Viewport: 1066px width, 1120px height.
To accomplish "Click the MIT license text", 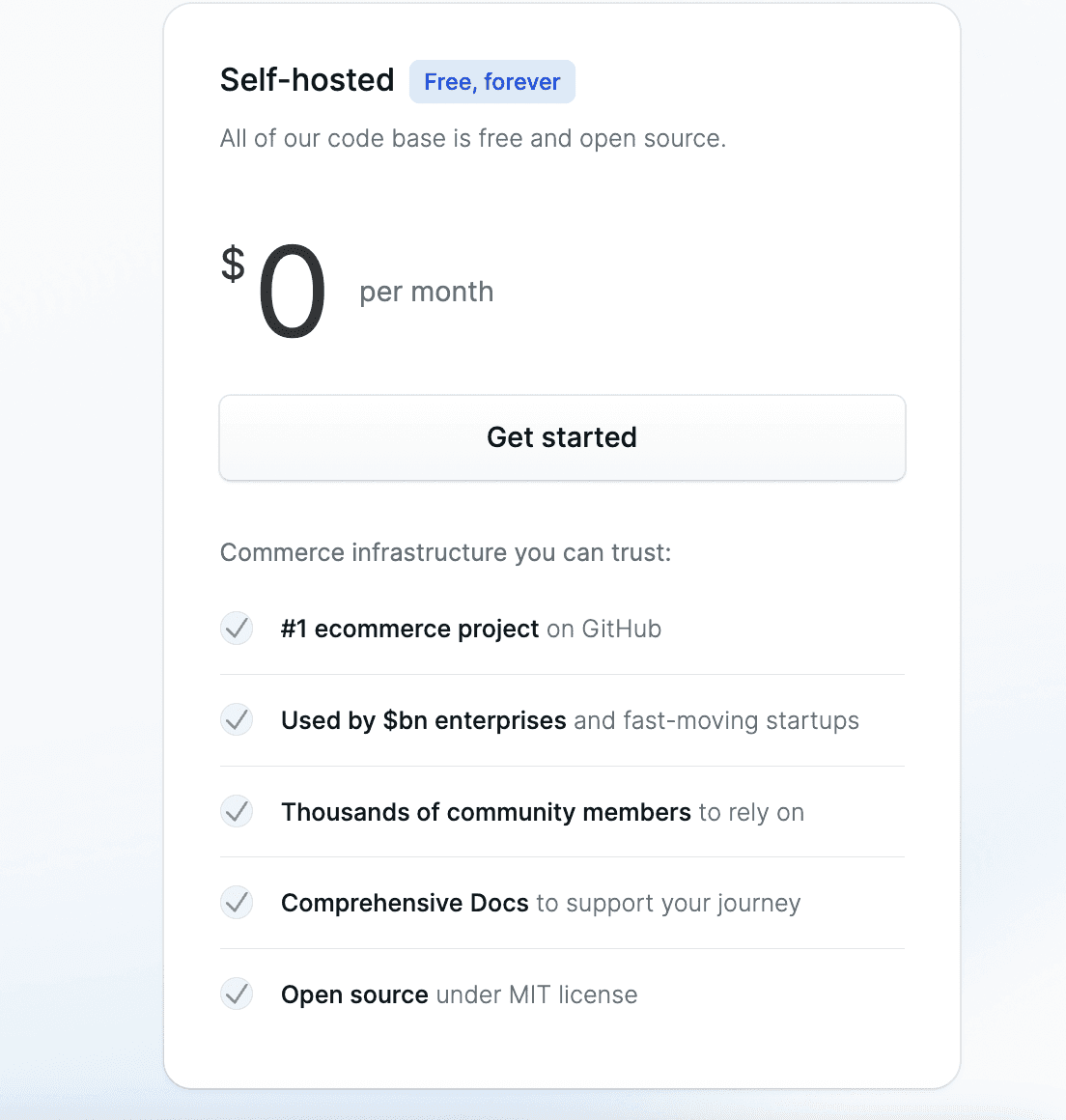I will (573, 995).
